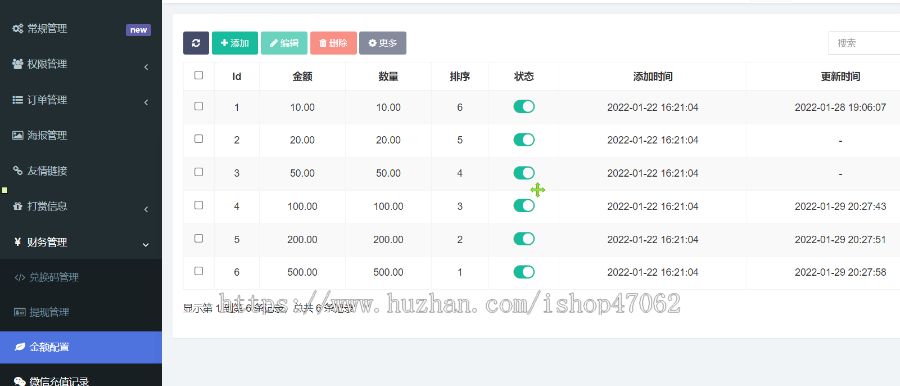Click the code icon beside 兑换码管理

coord(20,277)
